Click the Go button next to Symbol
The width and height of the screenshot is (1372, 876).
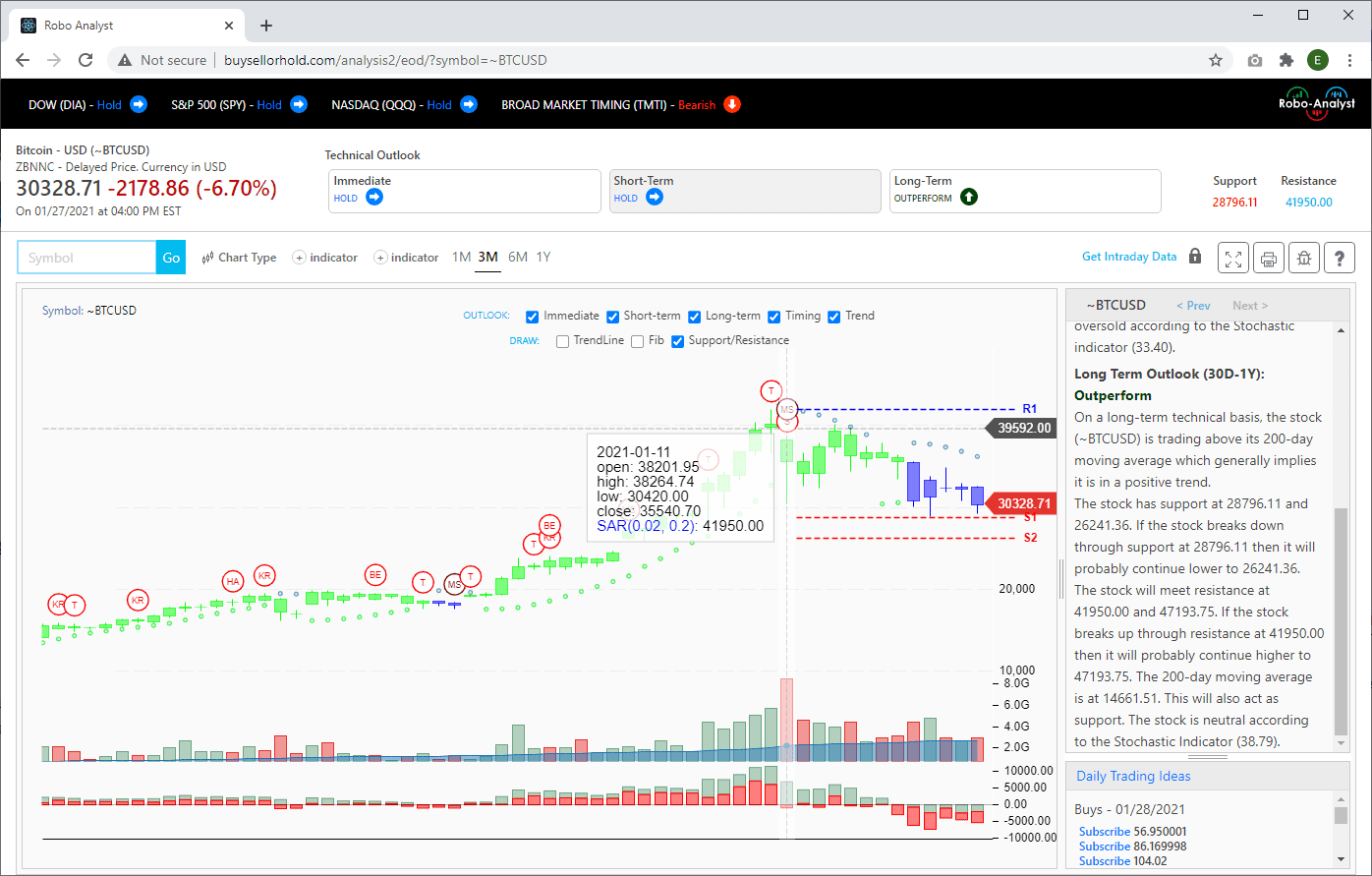pyautogui.click(x=171, y=258)
